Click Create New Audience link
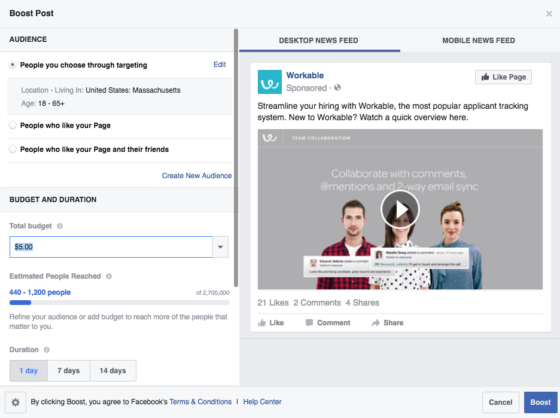 [196, 176]
